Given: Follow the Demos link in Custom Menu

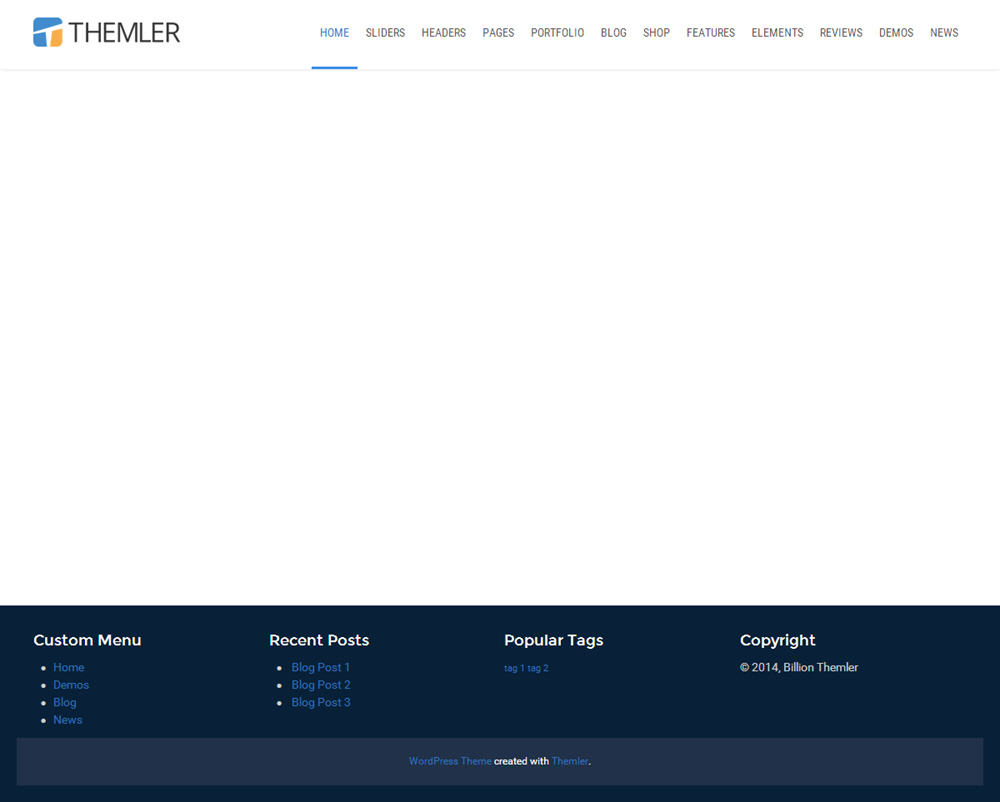Looking at the screenshot, I should point(71,685).
